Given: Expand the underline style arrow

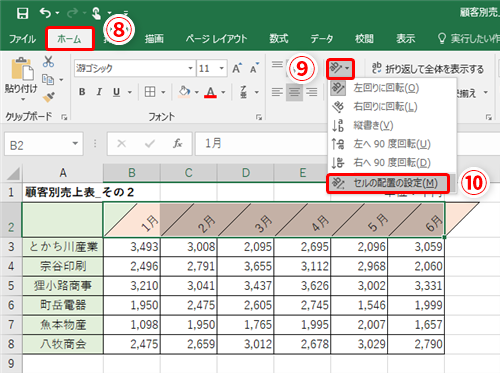Looking at the screenshot, I should pos(130,92).
